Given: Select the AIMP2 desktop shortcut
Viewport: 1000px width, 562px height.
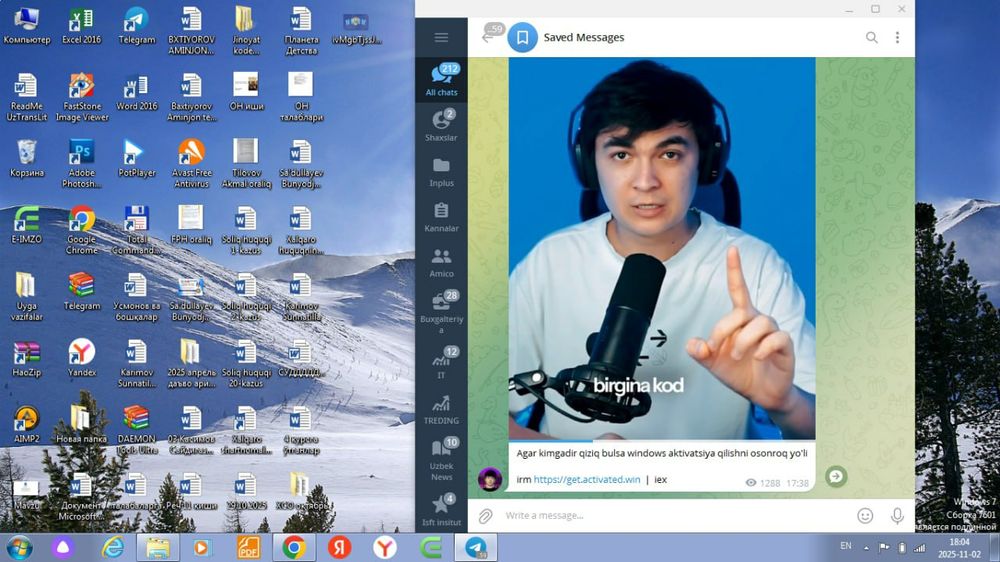Looking at the screenshot, I should click(27, 425).
